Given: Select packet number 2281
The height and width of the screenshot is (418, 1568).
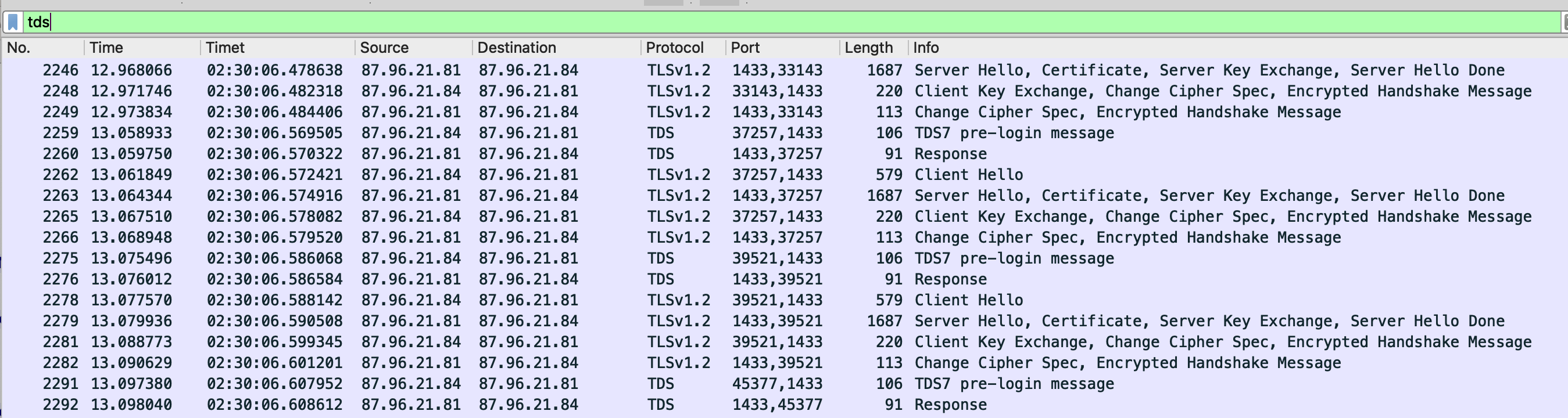Looking at the screenshot, I should [784, 342].
